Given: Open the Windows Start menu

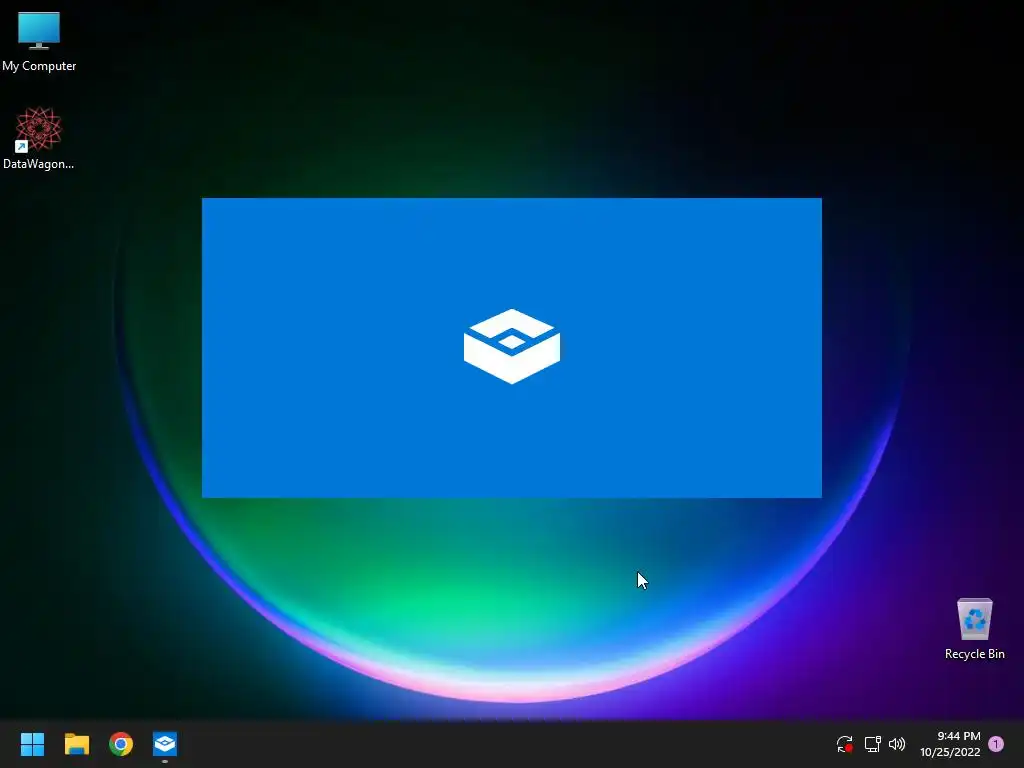Looking at the screenshot, I should (32, 744).
